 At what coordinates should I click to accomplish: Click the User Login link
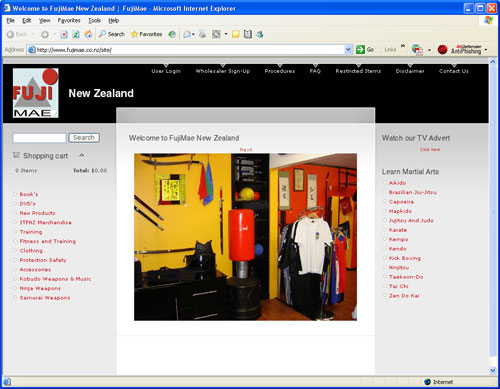[166, 71]
